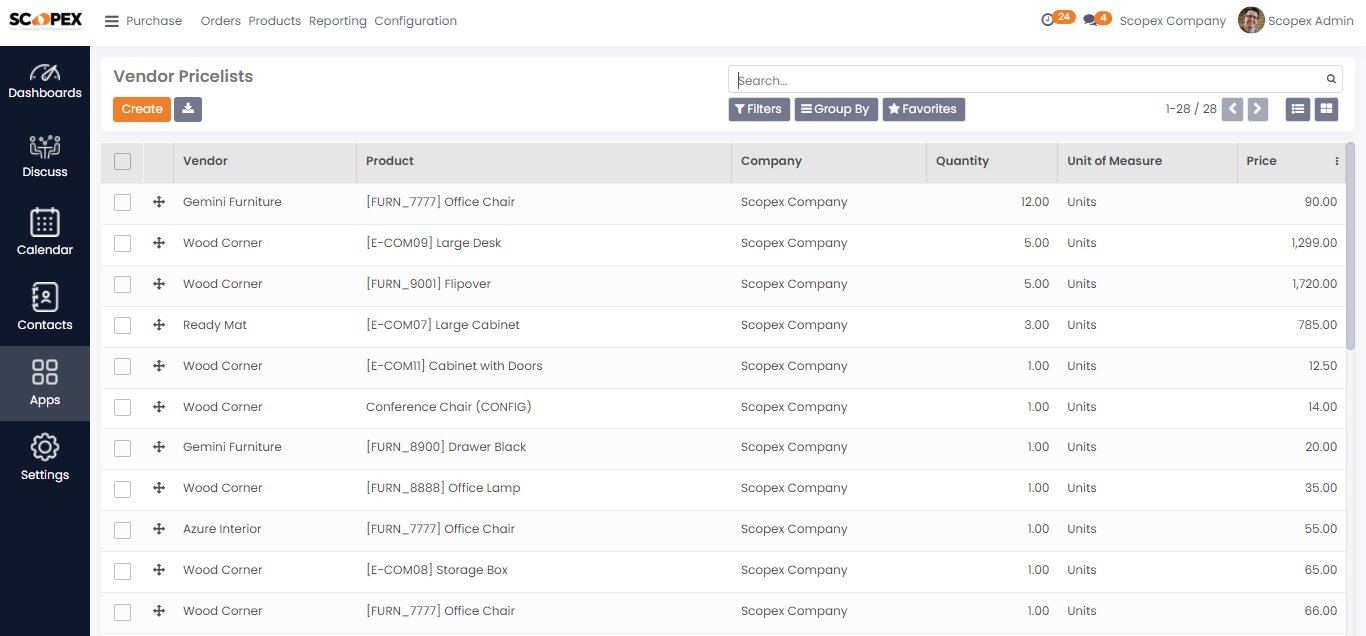1366x636 pixels.
Task: Open the Reporting menu
Action: pos(338,21)
